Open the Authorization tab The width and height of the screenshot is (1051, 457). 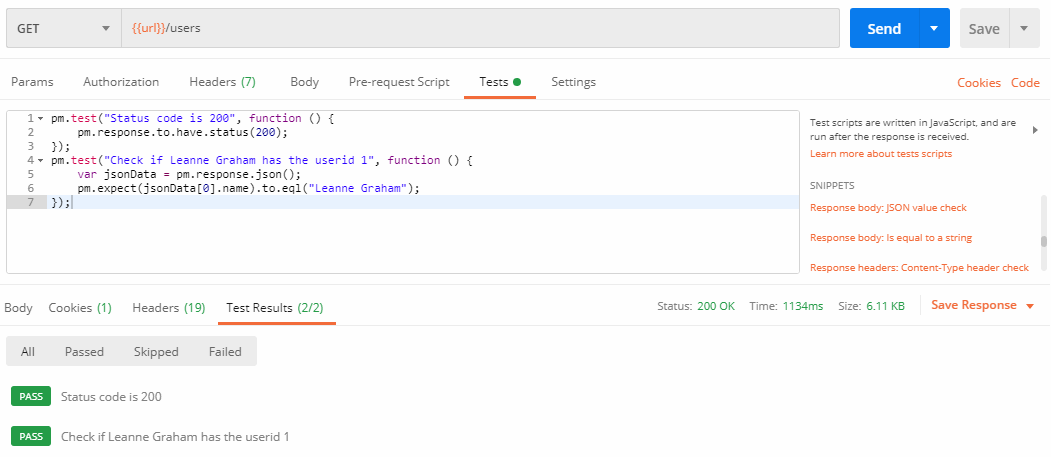pos(121,82)
